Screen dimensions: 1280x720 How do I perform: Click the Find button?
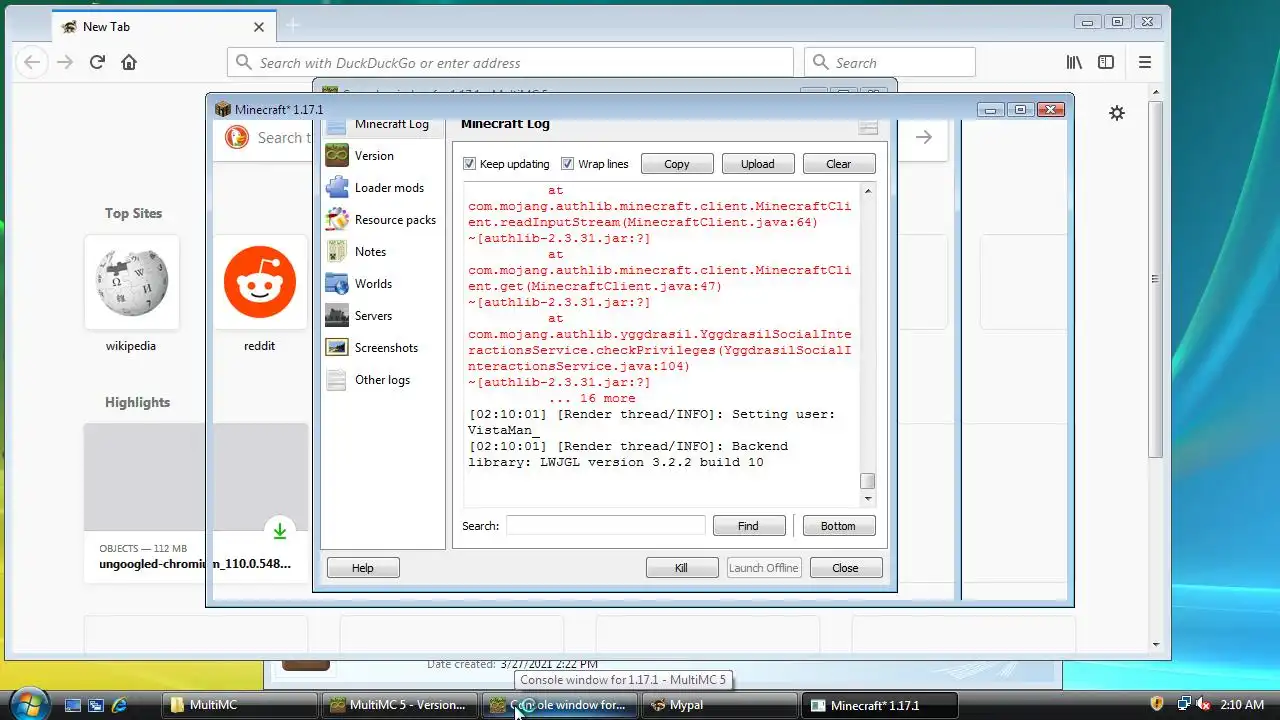pos(748,526)
